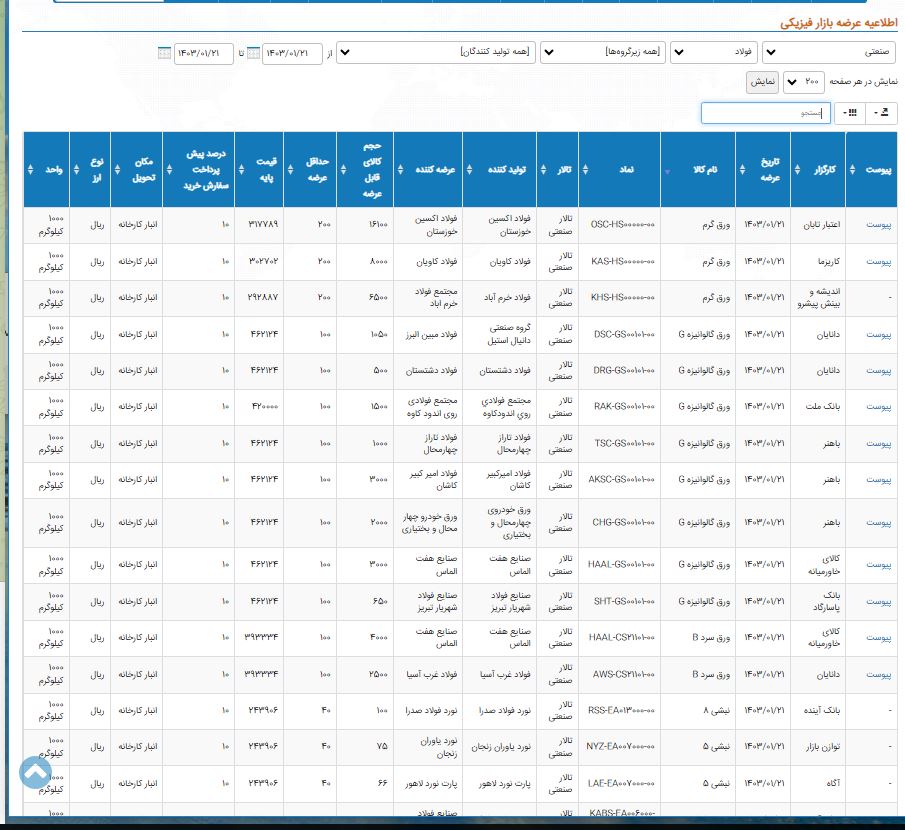The height and width of the screenshot is (830, 905).
Task: Sort the table by کارگزار column header
Action: pyautogui.click(x=817, y=170)
